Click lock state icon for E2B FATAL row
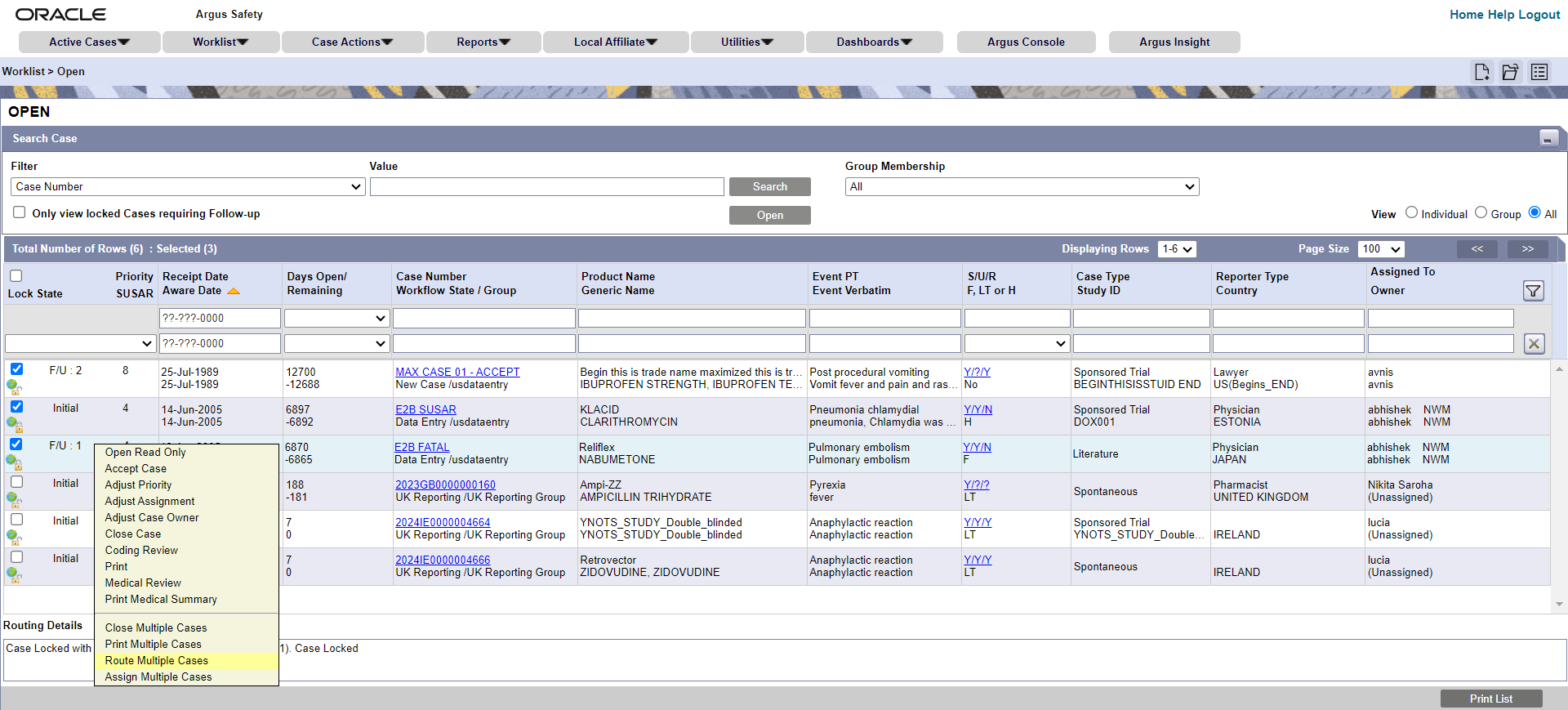The image size is (1568, 710). pos(14,462)
